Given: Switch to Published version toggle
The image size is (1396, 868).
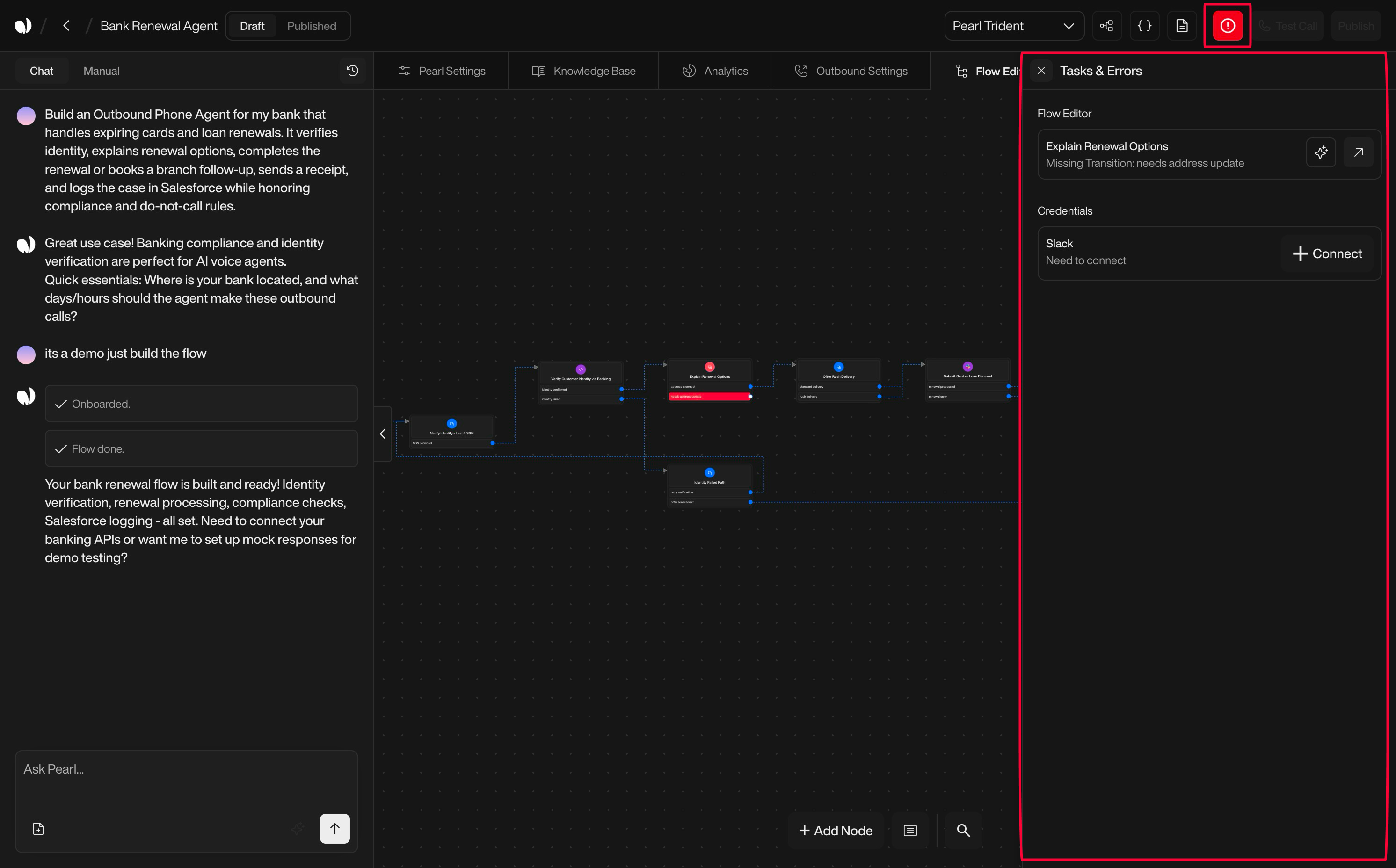Looking at the screenshot, I should click(311, 26).
